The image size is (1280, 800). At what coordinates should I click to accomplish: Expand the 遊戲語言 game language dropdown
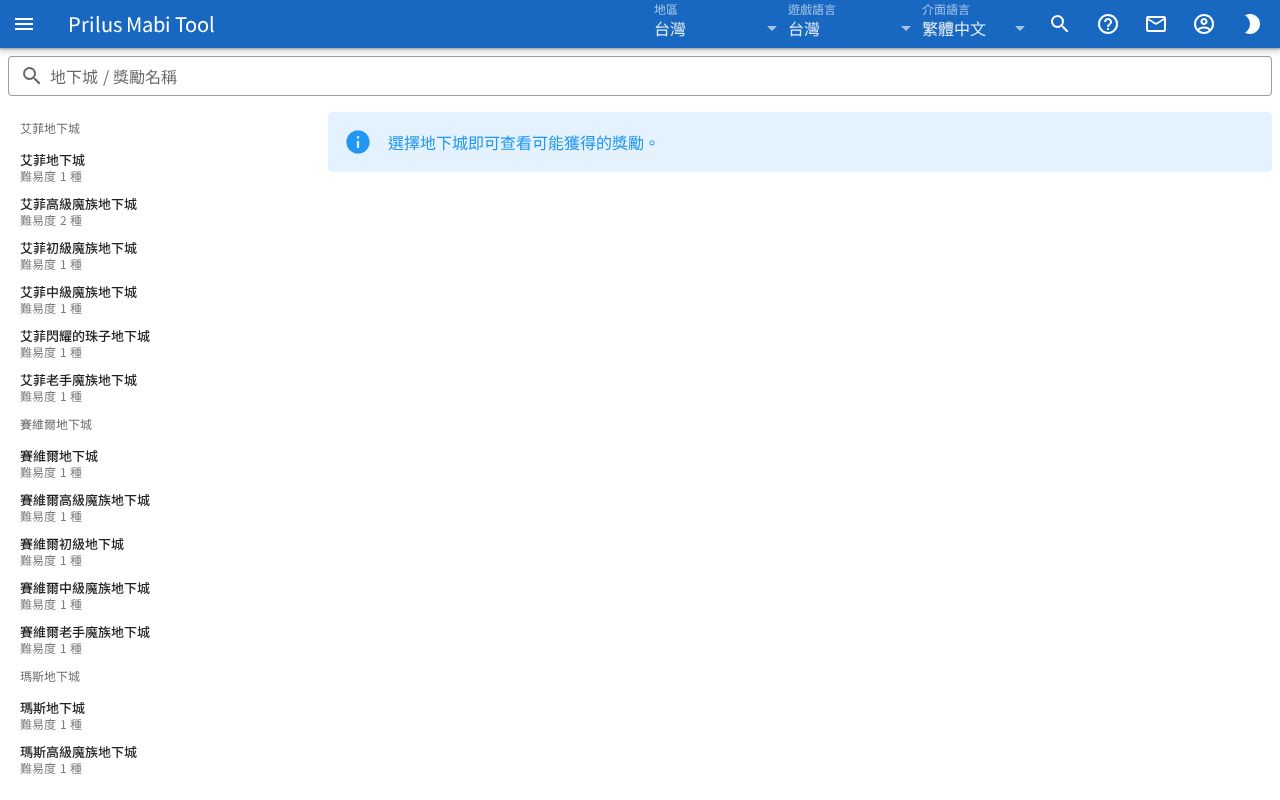tap(850, 24)
